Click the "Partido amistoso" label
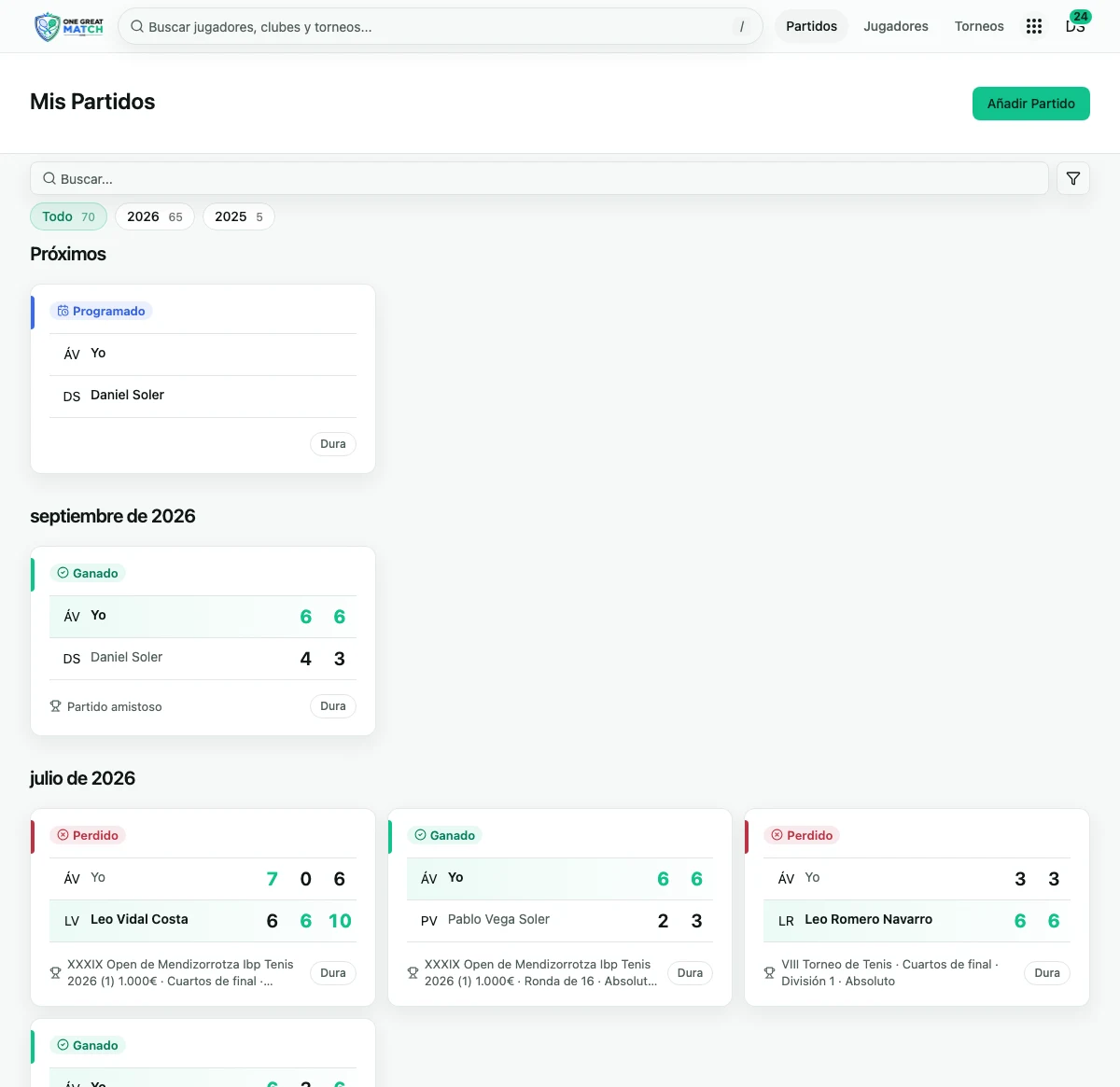The height and width of the screenshot is (1087, 1120). (115, 706)
